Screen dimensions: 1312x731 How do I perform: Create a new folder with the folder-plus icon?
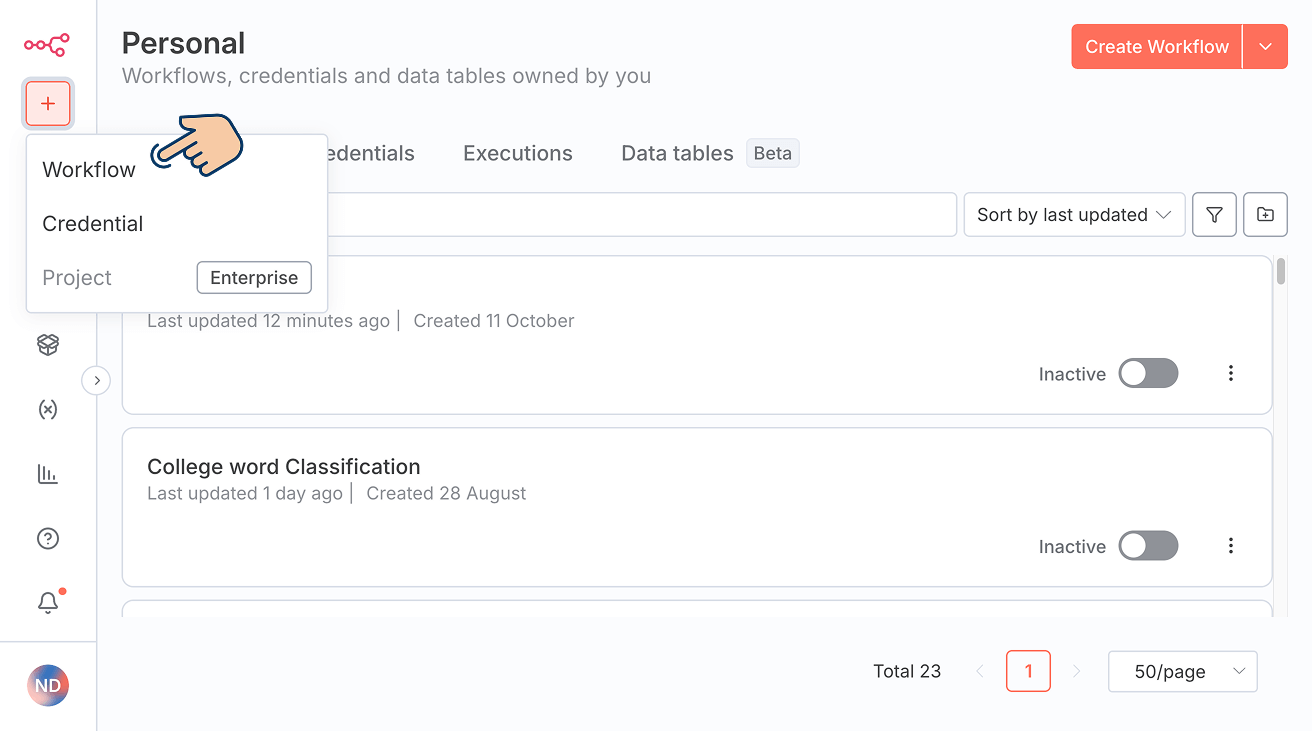click(1265, 214)
